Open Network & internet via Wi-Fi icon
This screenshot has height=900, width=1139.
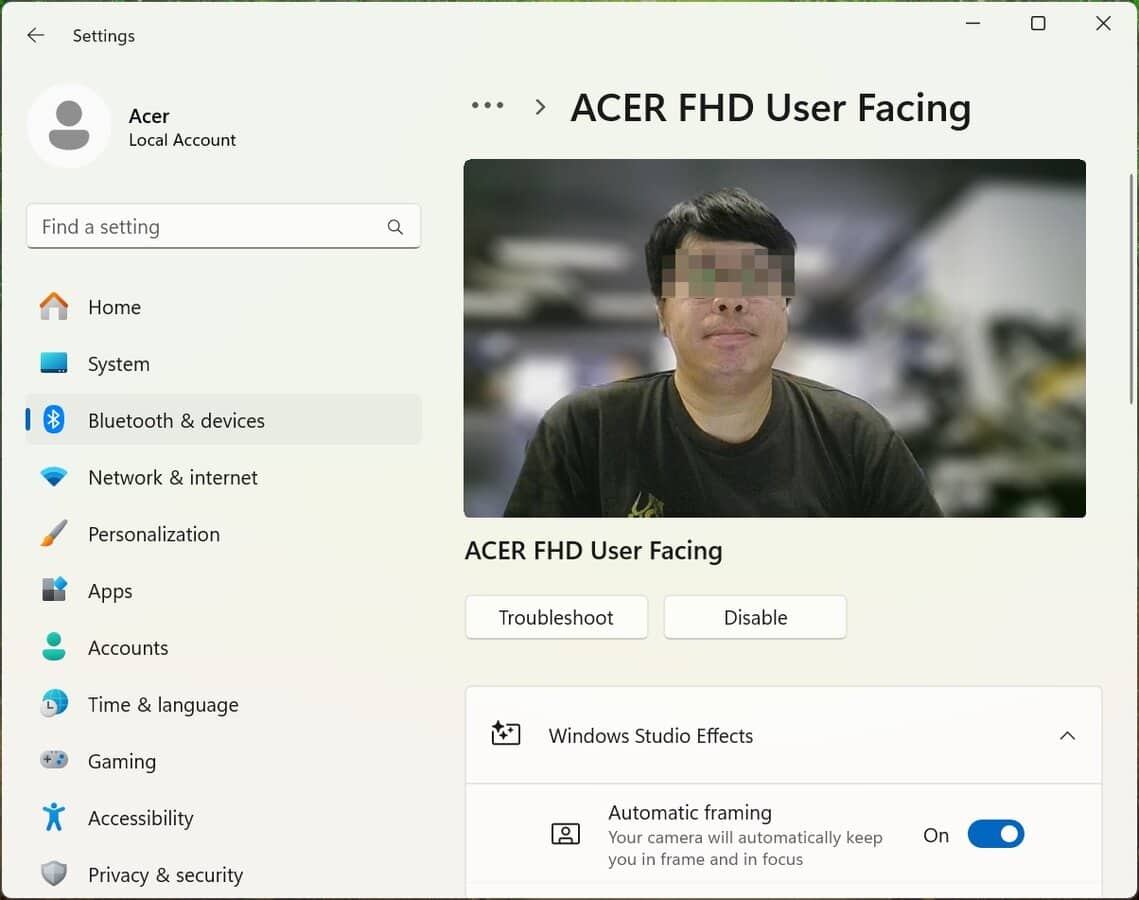tap(54, 478)
